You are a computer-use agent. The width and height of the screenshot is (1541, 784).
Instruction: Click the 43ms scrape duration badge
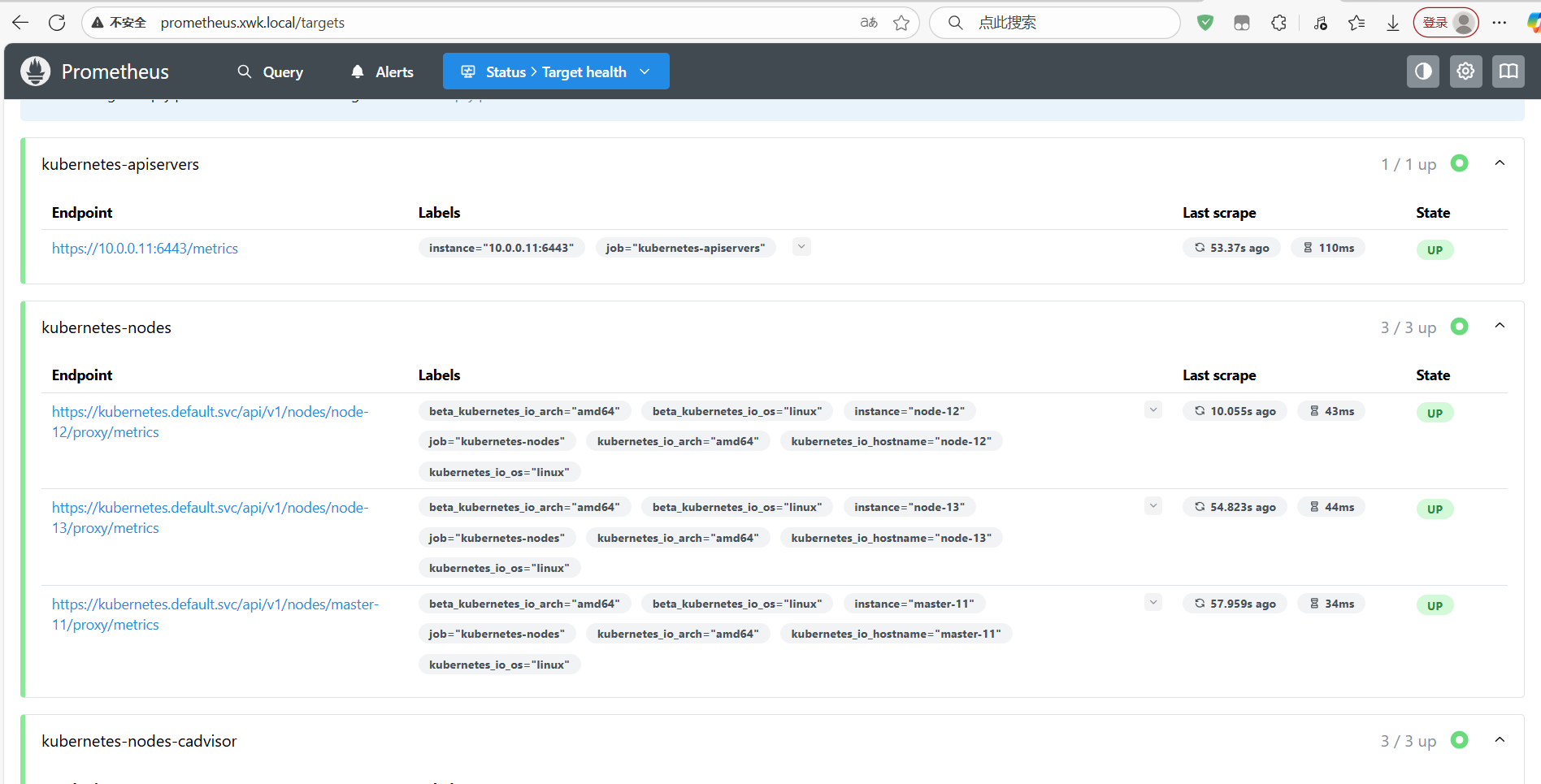tap(1331, 411)
